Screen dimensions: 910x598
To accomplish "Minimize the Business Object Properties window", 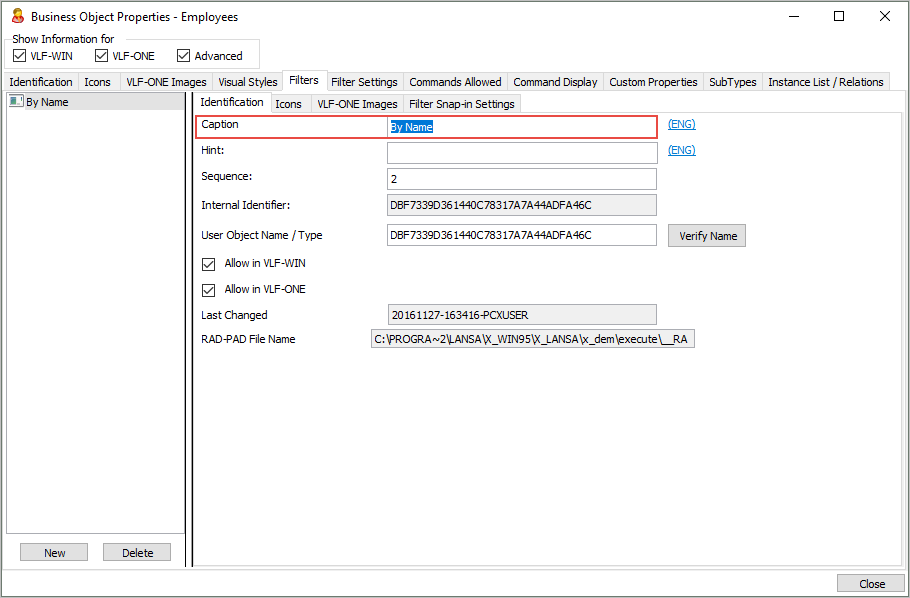I will point(794,16).
